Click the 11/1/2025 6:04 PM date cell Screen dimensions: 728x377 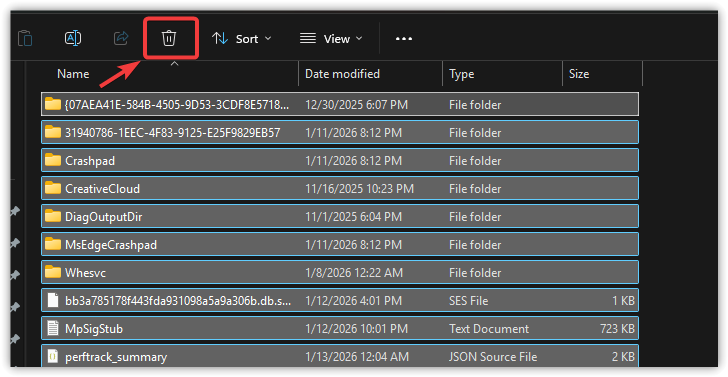[353, 217]
